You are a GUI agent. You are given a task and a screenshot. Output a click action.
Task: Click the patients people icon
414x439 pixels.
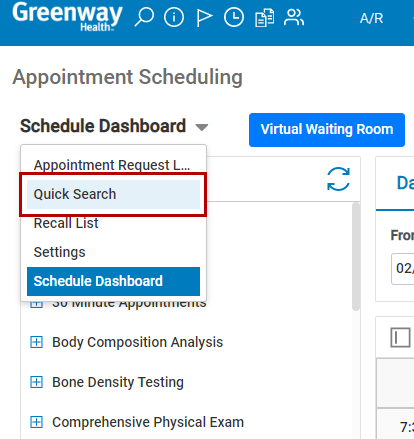(x=294, y=17)
